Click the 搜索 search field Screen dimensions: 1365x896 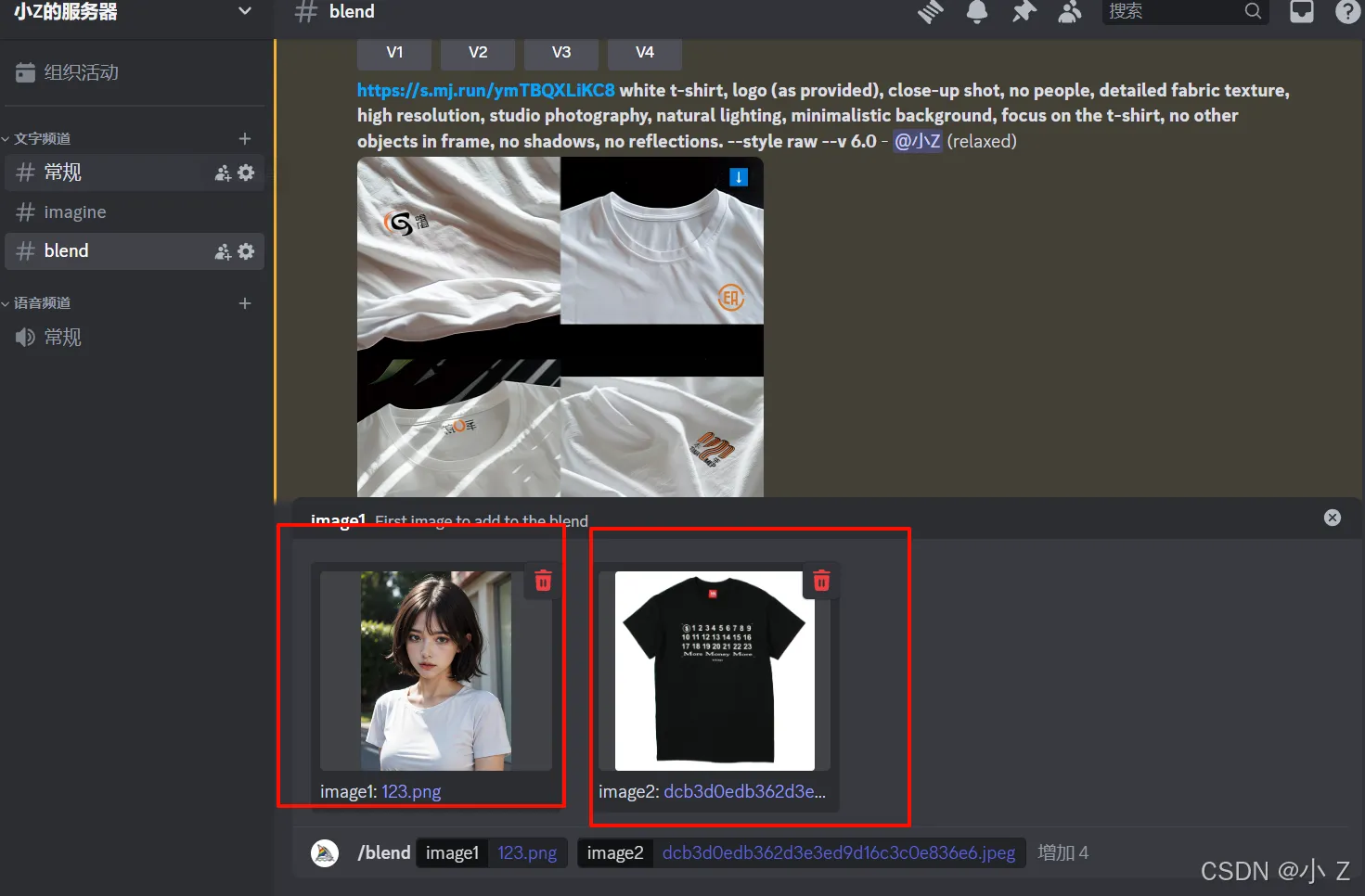[1174, 11]
